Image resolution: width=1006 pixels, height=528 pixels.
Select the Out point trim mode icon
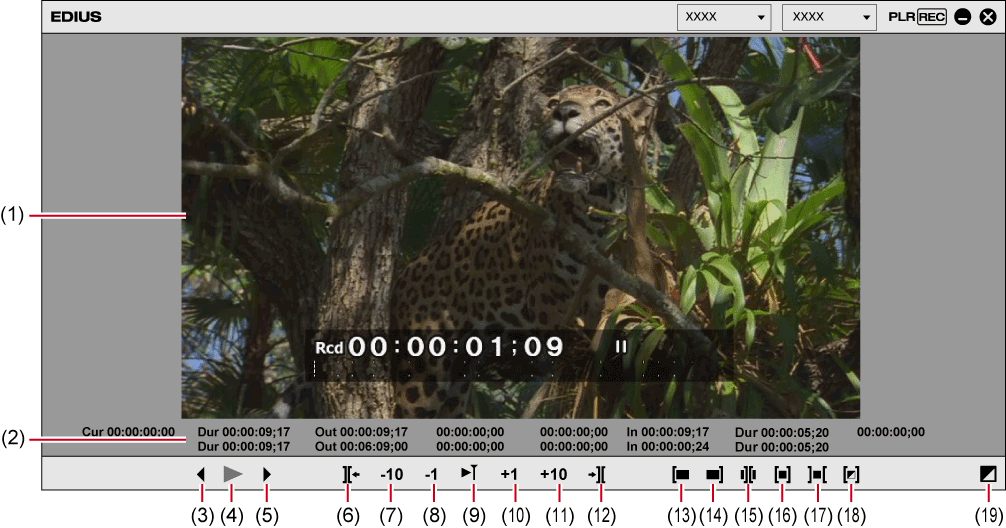714,474
